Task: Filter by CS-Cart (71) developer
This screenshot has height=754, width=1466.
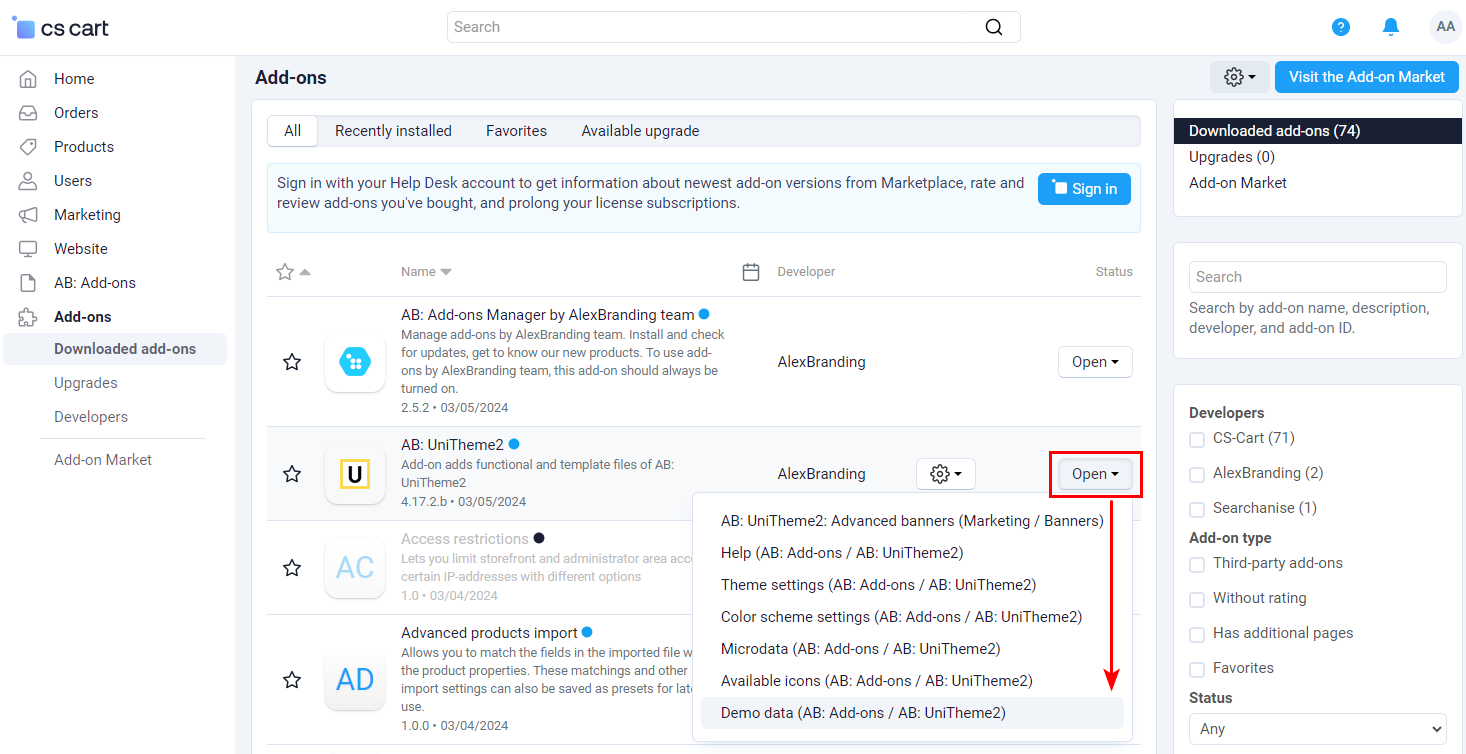Action: (1197, 440)
